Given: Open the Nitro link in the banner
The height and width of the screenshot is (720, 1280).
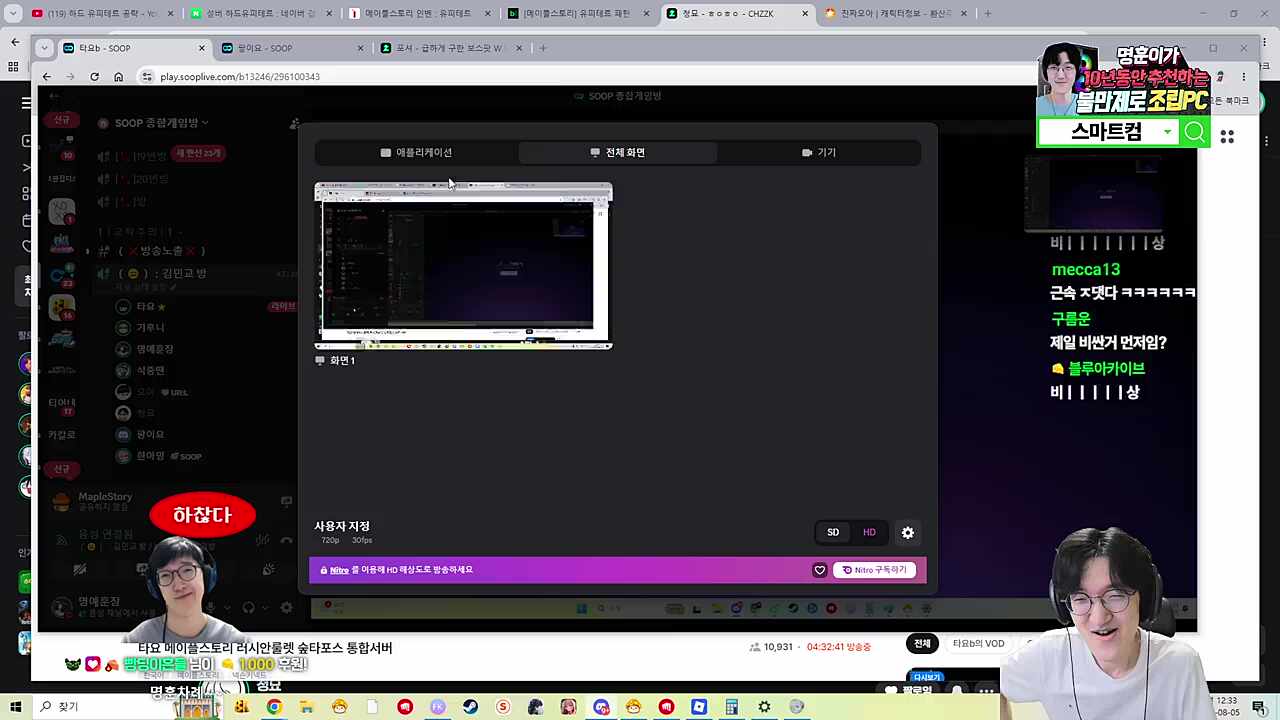Looking at the screenshot, I should (339, 570).
